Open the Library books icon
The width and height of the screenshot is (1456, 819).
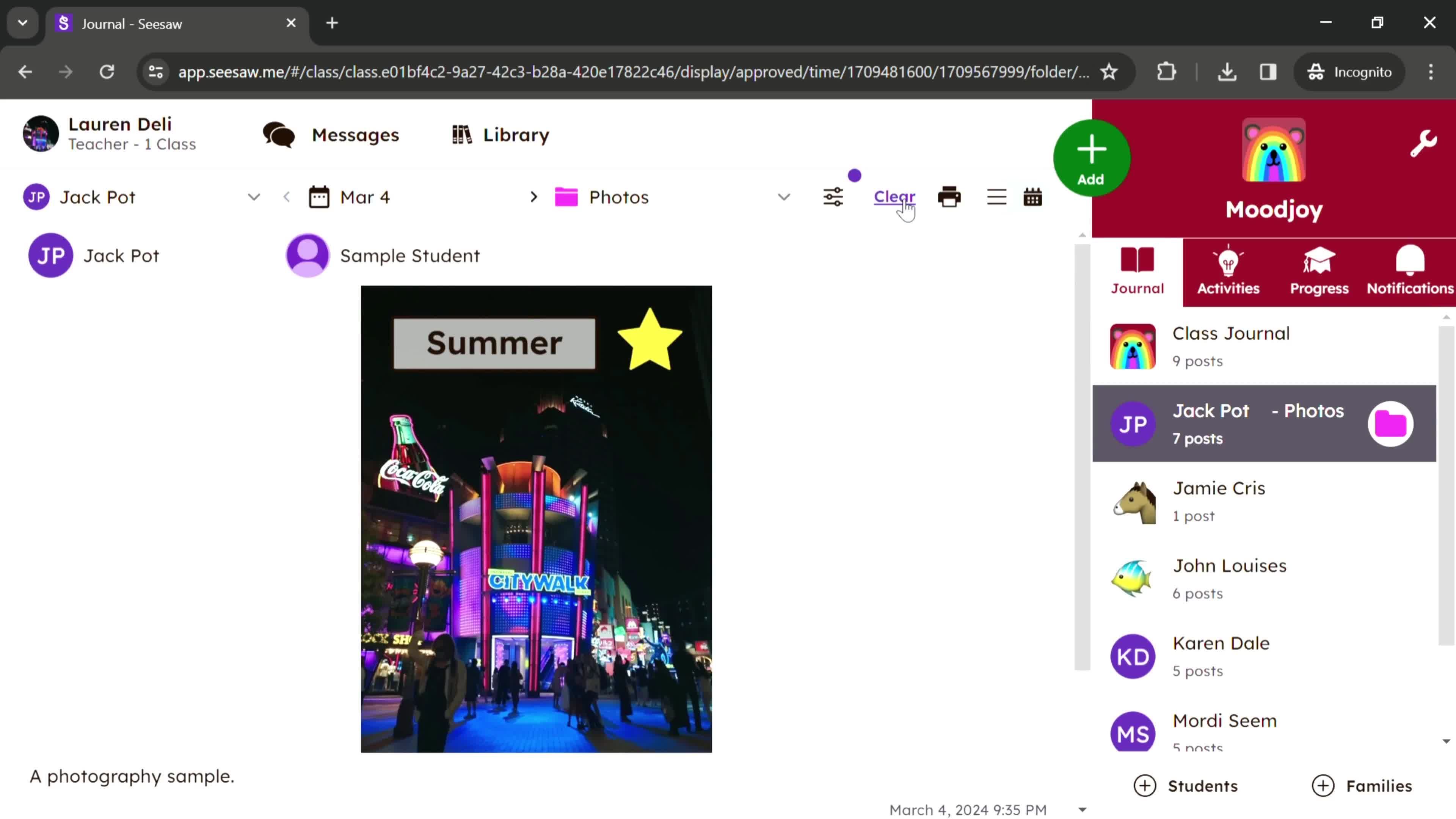point(461,135)
